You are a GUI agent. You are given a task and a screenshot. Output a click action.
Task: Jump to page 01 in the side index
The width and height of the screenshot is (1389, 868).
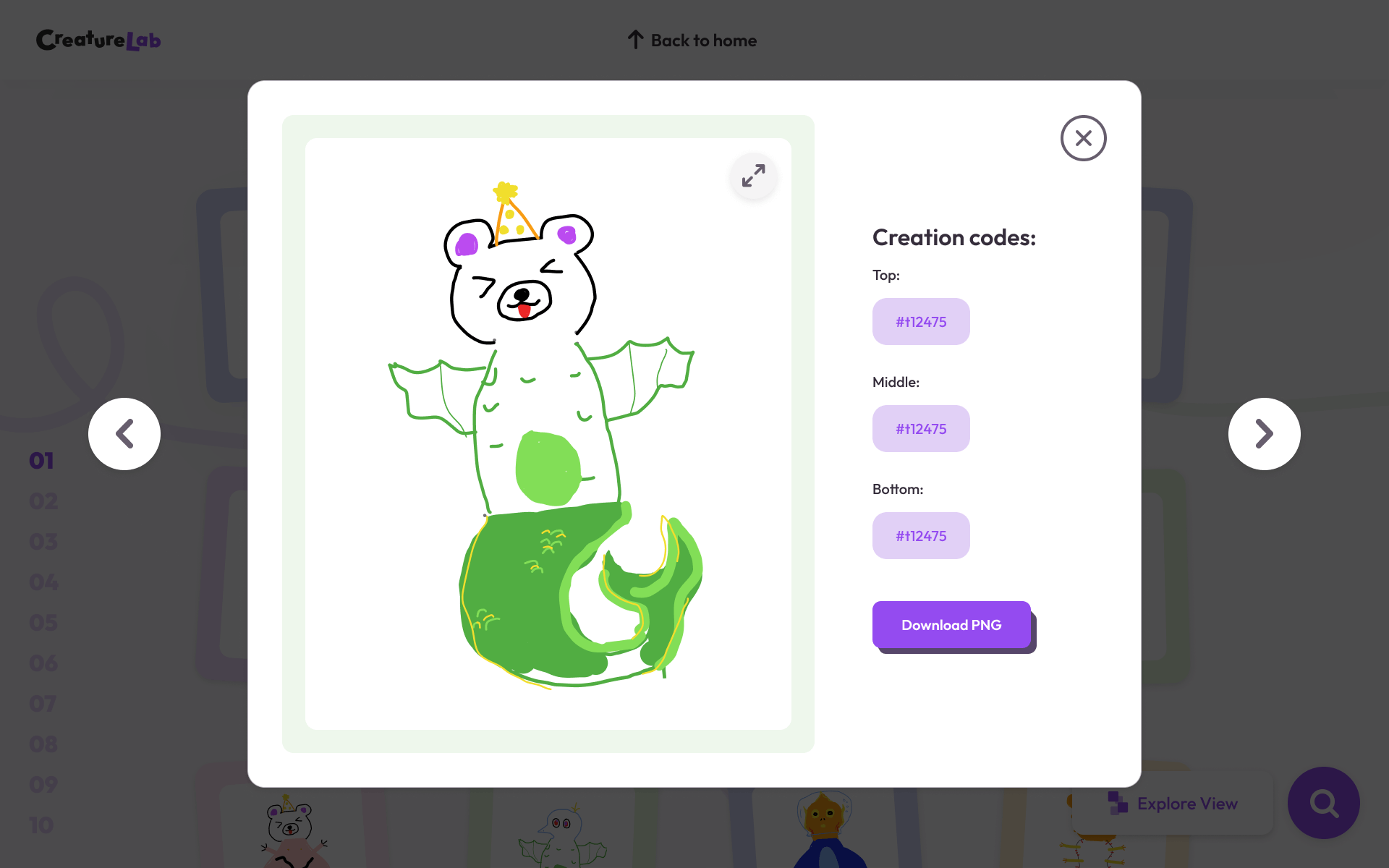[42, 461]
